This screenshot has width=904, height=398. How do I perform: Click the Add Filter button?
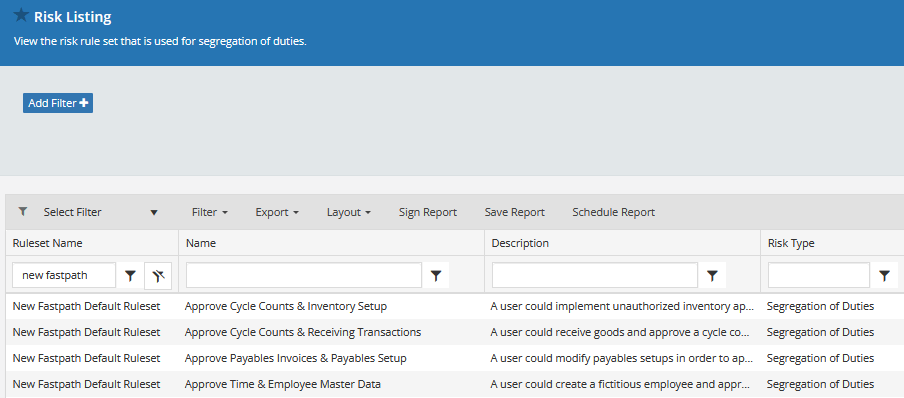[x=58, y=103]
